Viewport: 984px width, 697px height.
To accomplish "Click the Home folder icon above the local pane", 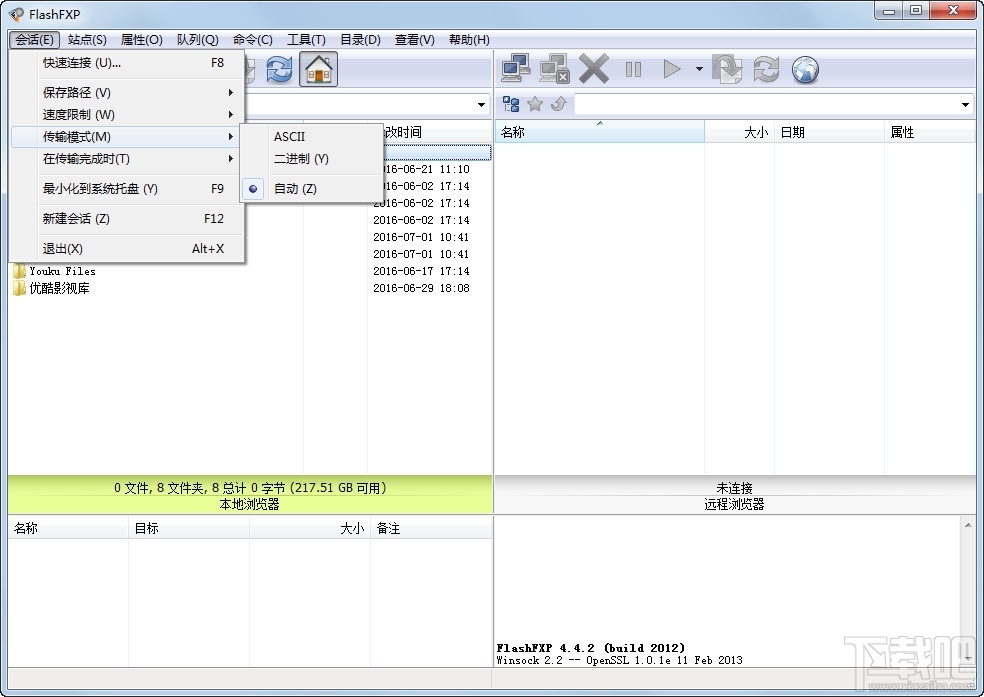I will coord(318,69).
